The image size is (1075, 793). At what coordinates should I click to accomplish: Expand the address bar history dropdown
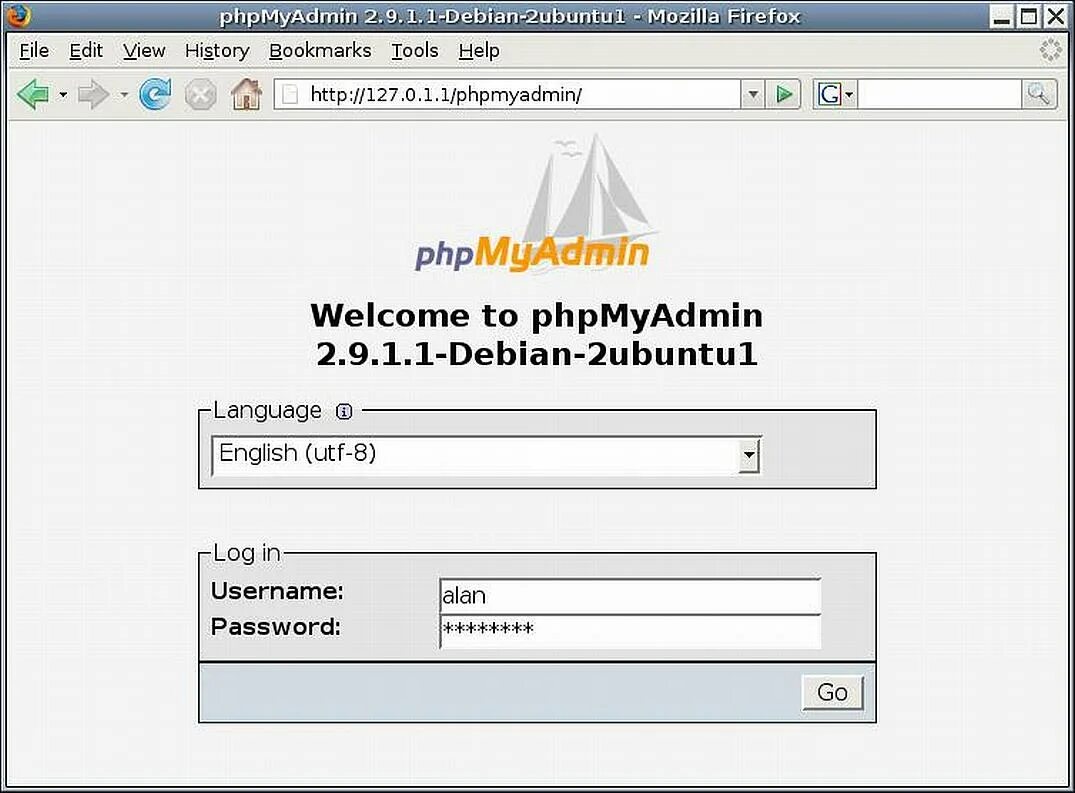pos(753,95)
